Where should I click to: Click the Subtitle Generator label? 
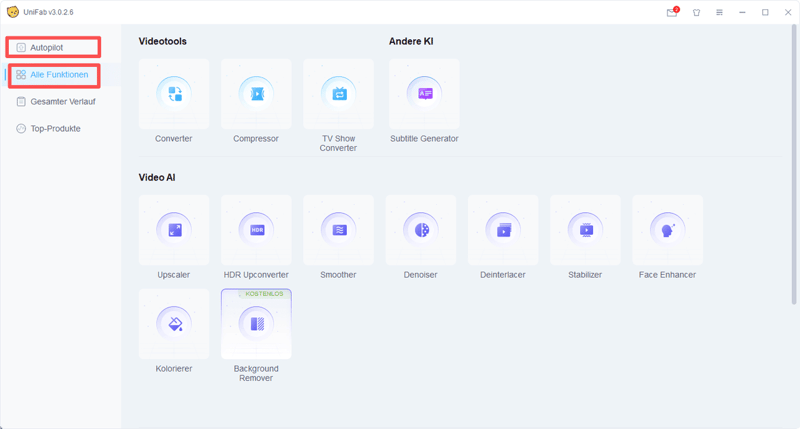click(424, 138)
